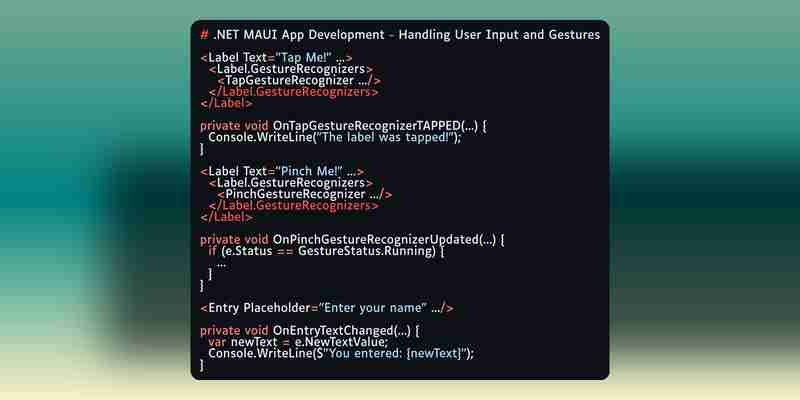Click the line 'if (e.Status == GestureStatus.Running) {'
This screenshot has height=400, width=800.
point(326,252)
